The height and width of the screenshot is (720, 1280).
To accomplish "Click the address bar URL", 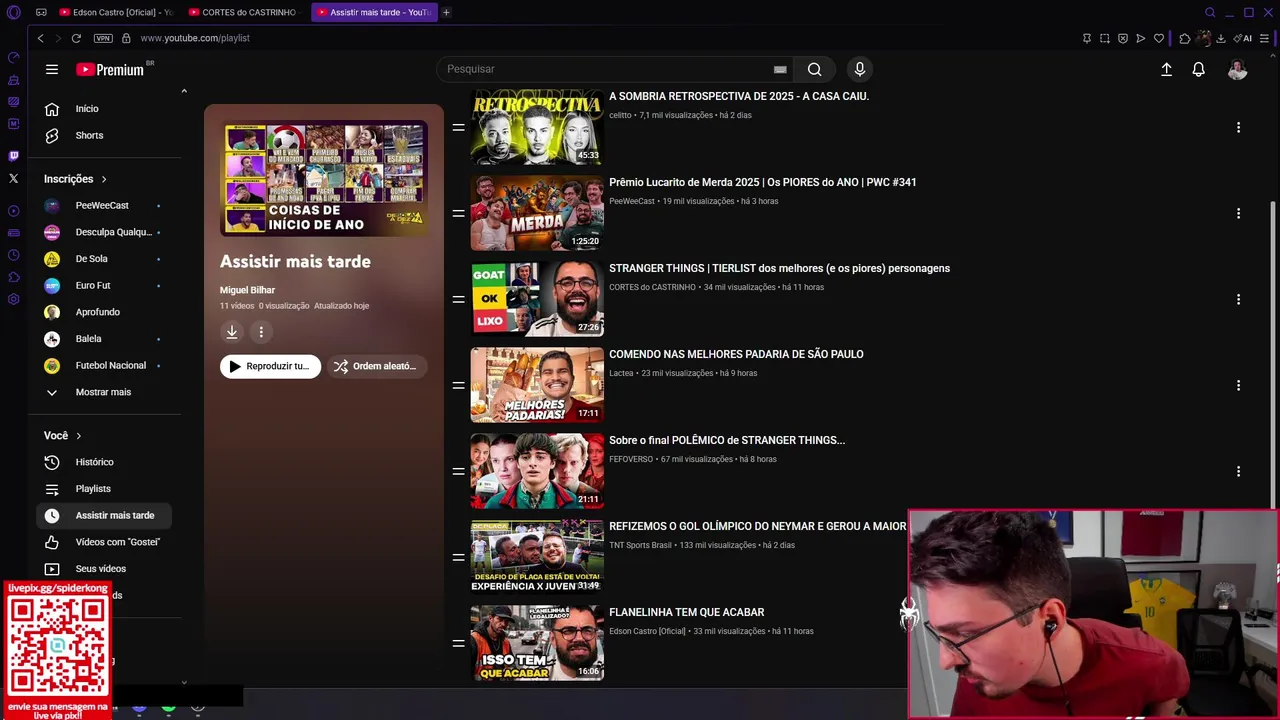I will pos(195,38).
